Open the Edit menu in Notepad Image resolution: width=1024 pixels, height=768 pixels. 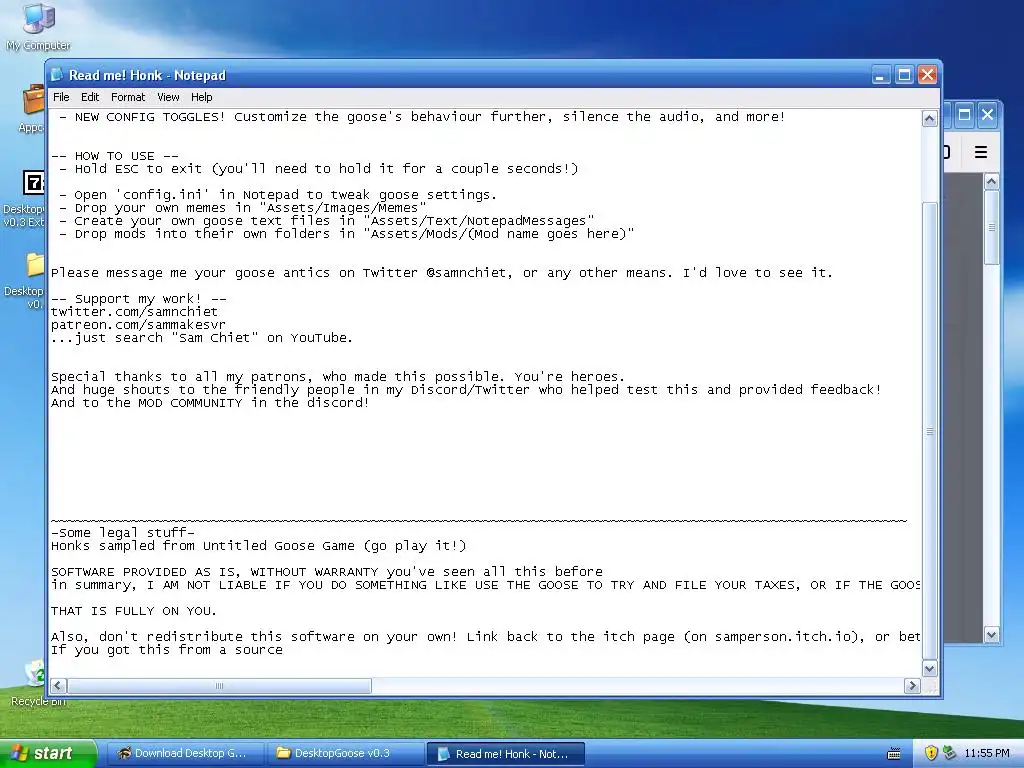pos(89,97)
